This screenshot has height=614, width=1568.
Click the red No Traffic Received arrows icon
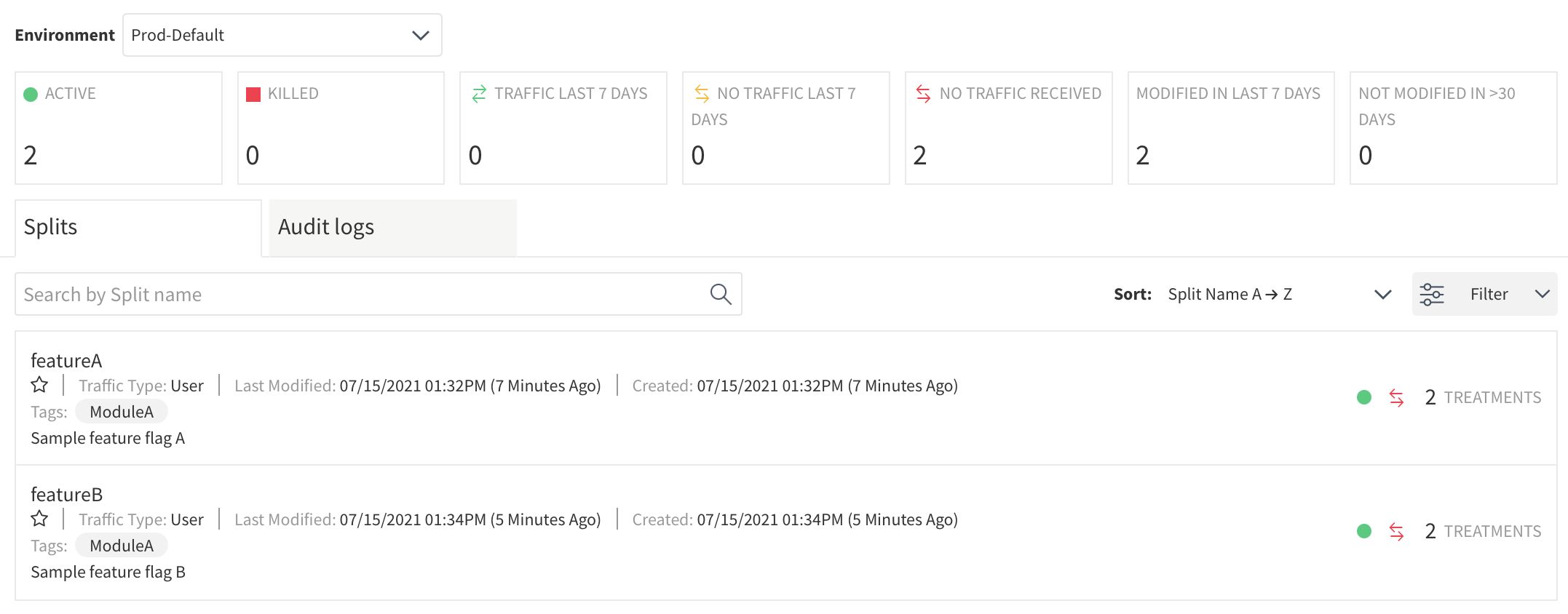click(923, 93)
